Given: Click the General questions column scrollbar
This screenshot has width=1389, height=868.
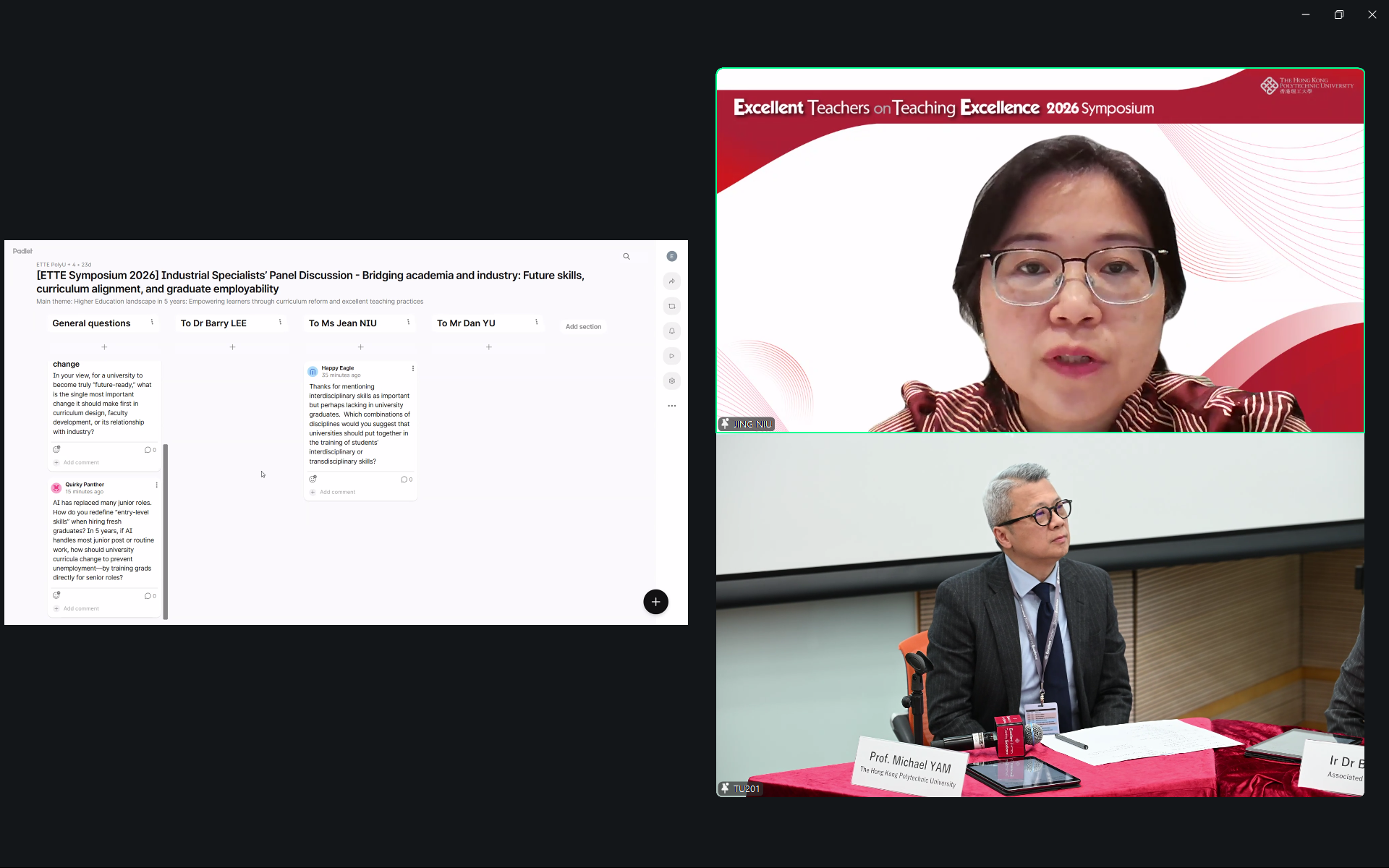Looking at the screenshot, I should (166, 532).
